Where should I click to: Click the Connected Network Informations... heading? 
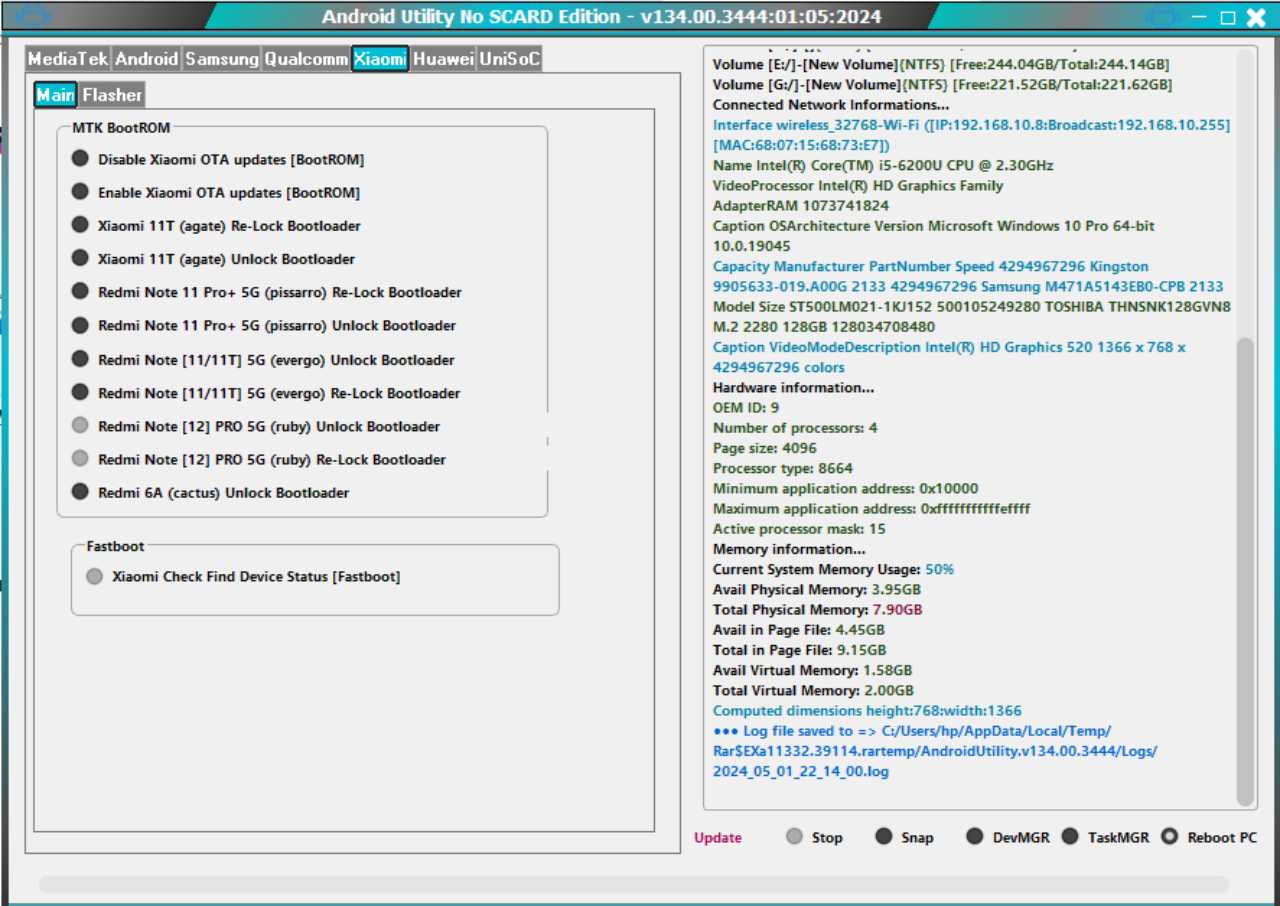coord(830,105)
